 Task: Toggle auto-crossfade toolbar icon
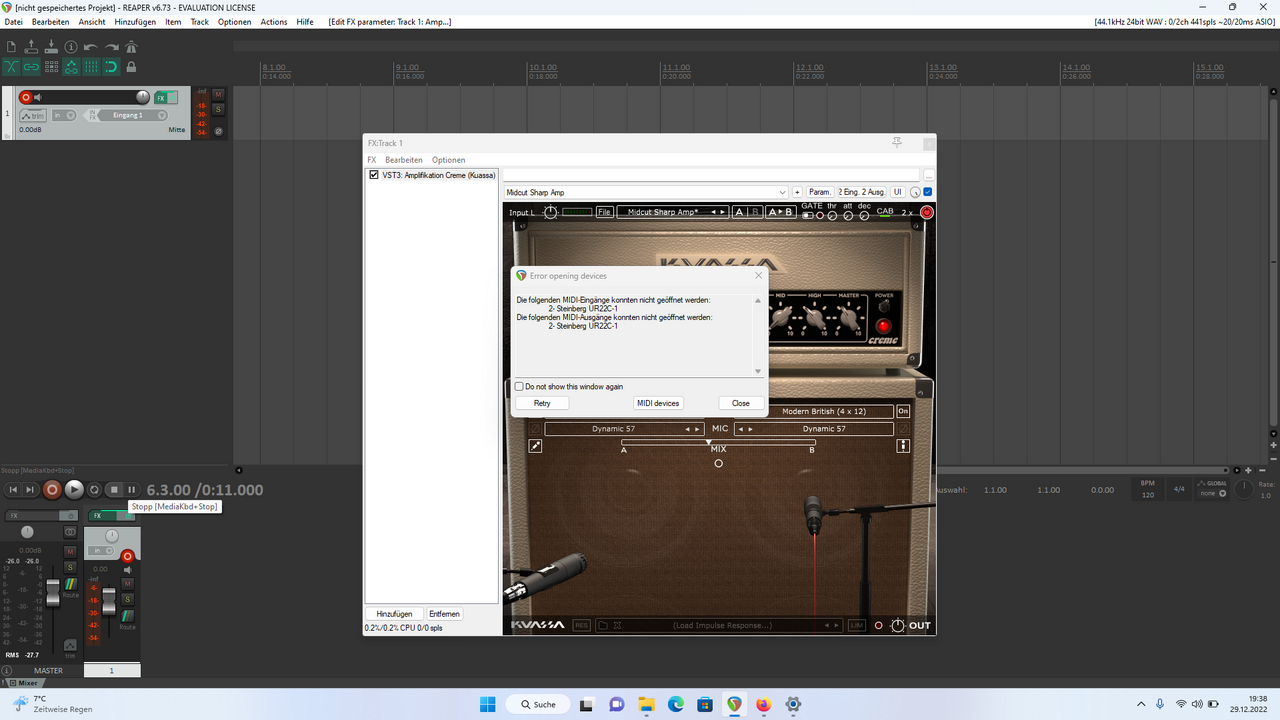point(11,67)
